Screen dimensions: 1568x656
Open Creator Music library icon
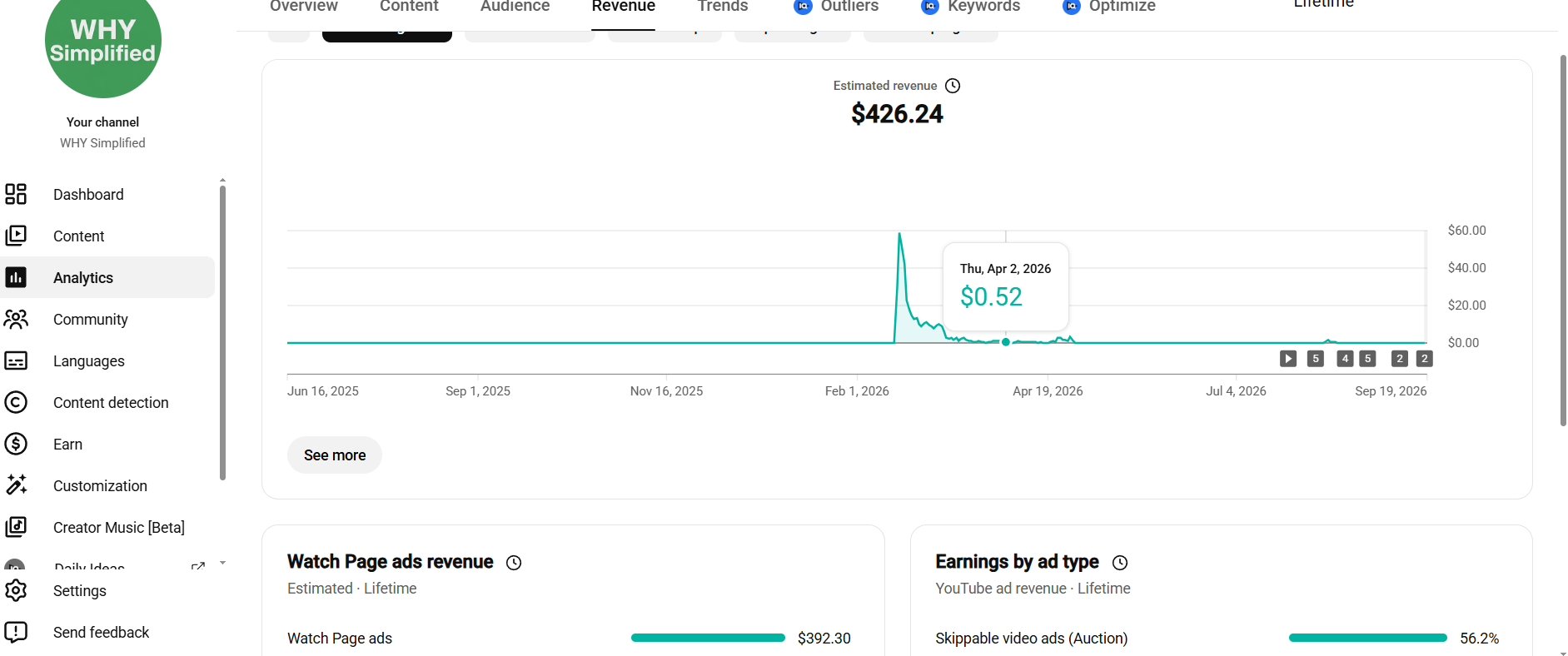16,527
